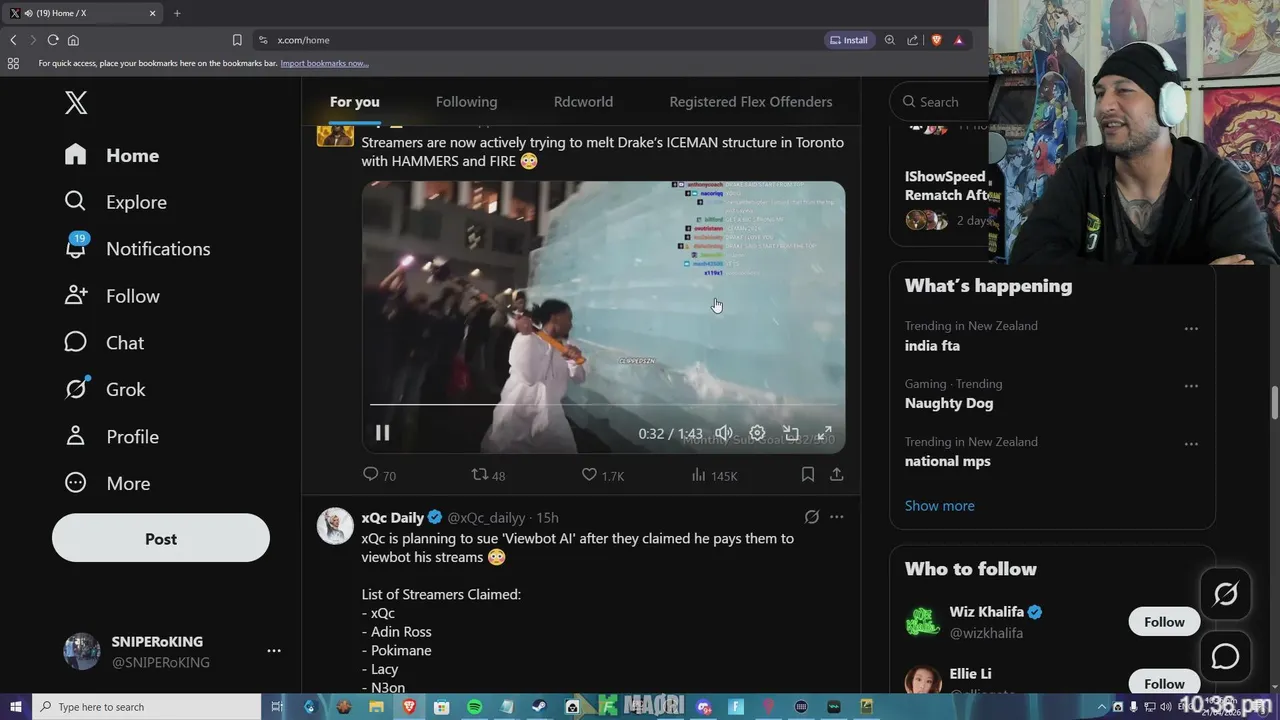Viewport: 1280px width, 720px height.
Task: Expand the video to fullscreen
Action: [825, 433]
